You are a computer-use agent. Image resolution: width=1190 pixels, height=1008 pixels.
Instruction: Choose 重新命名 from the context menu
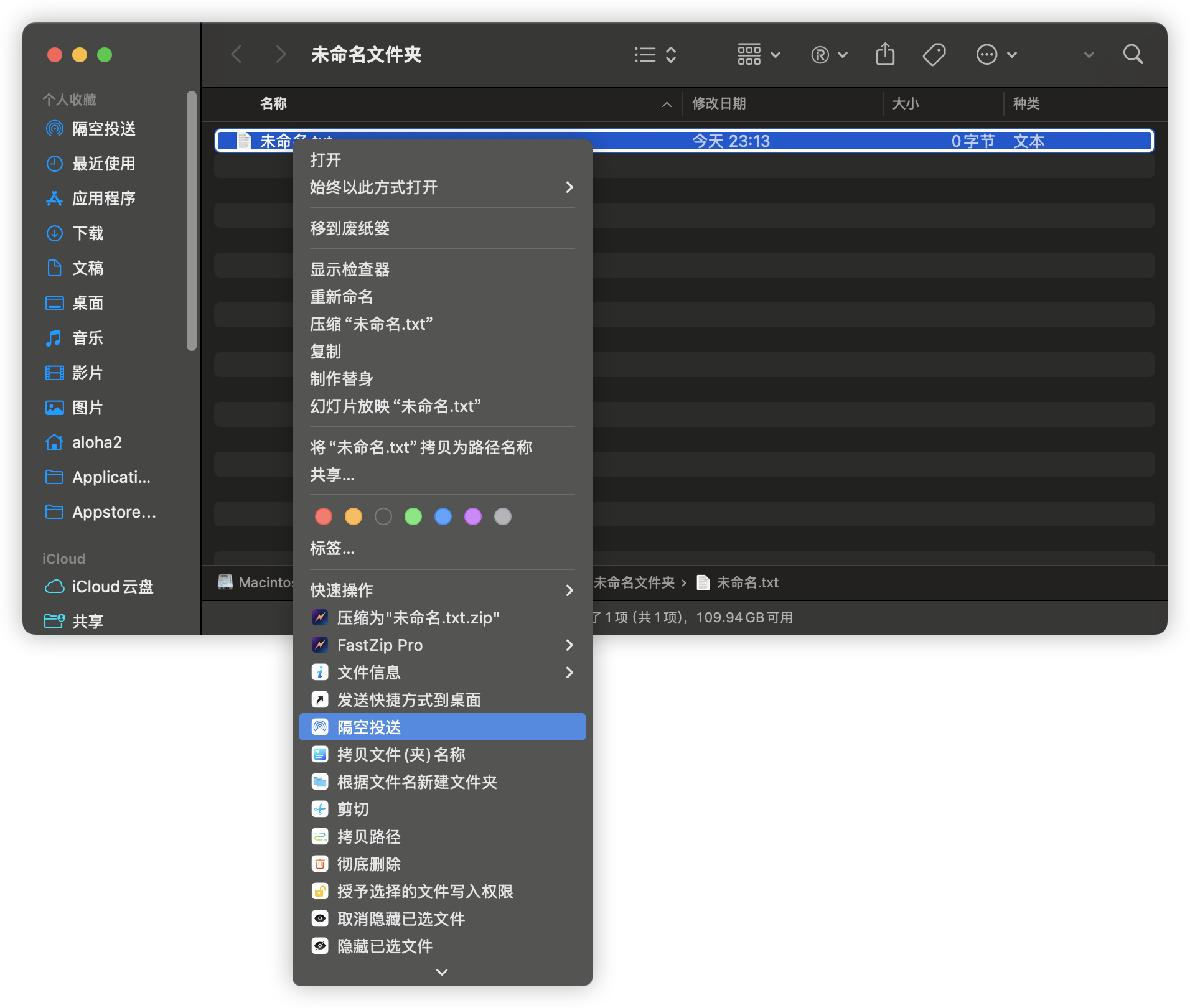pyautogui.click(x=342, y=297)
